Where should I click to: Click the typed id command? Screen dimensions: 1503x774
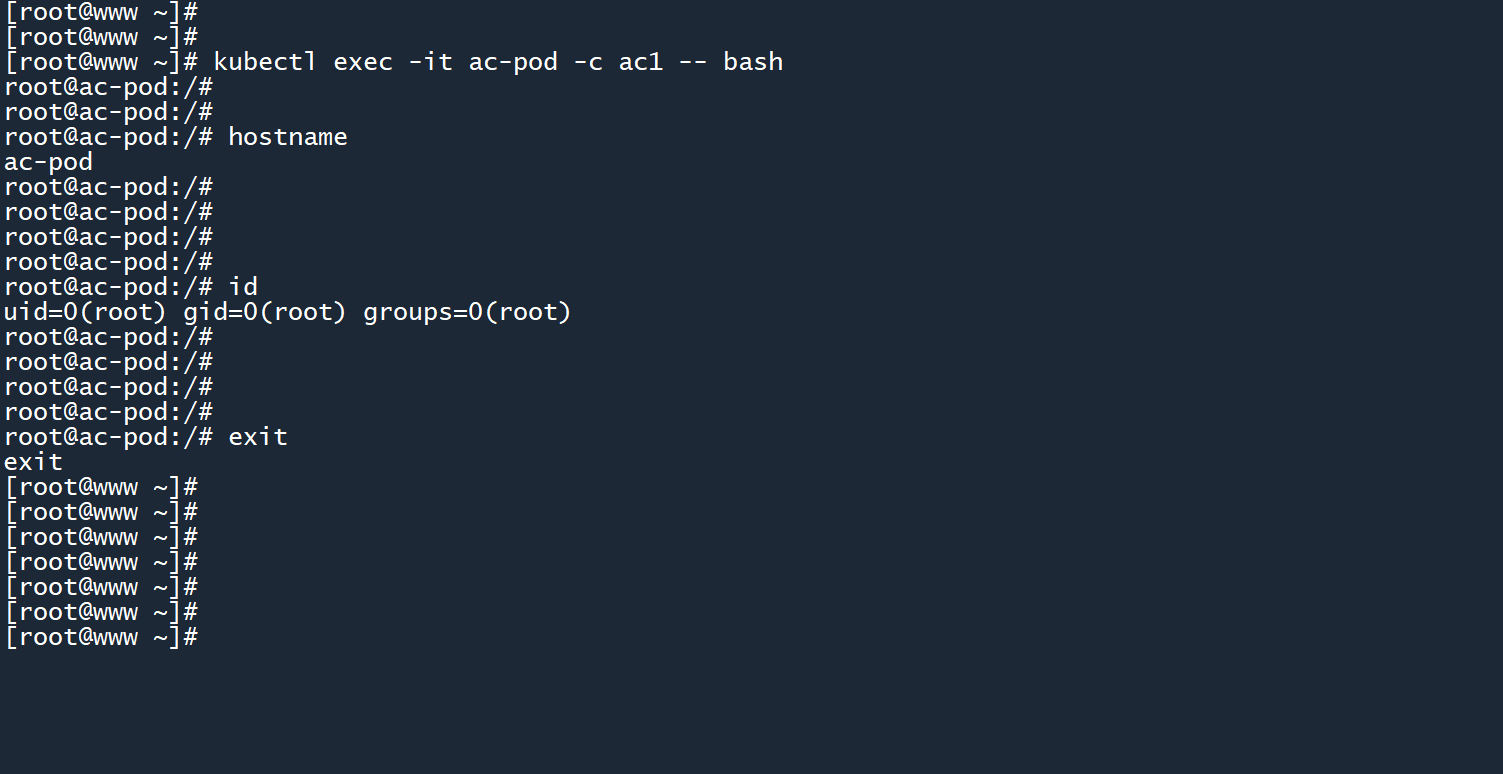(x=243, y=287)
